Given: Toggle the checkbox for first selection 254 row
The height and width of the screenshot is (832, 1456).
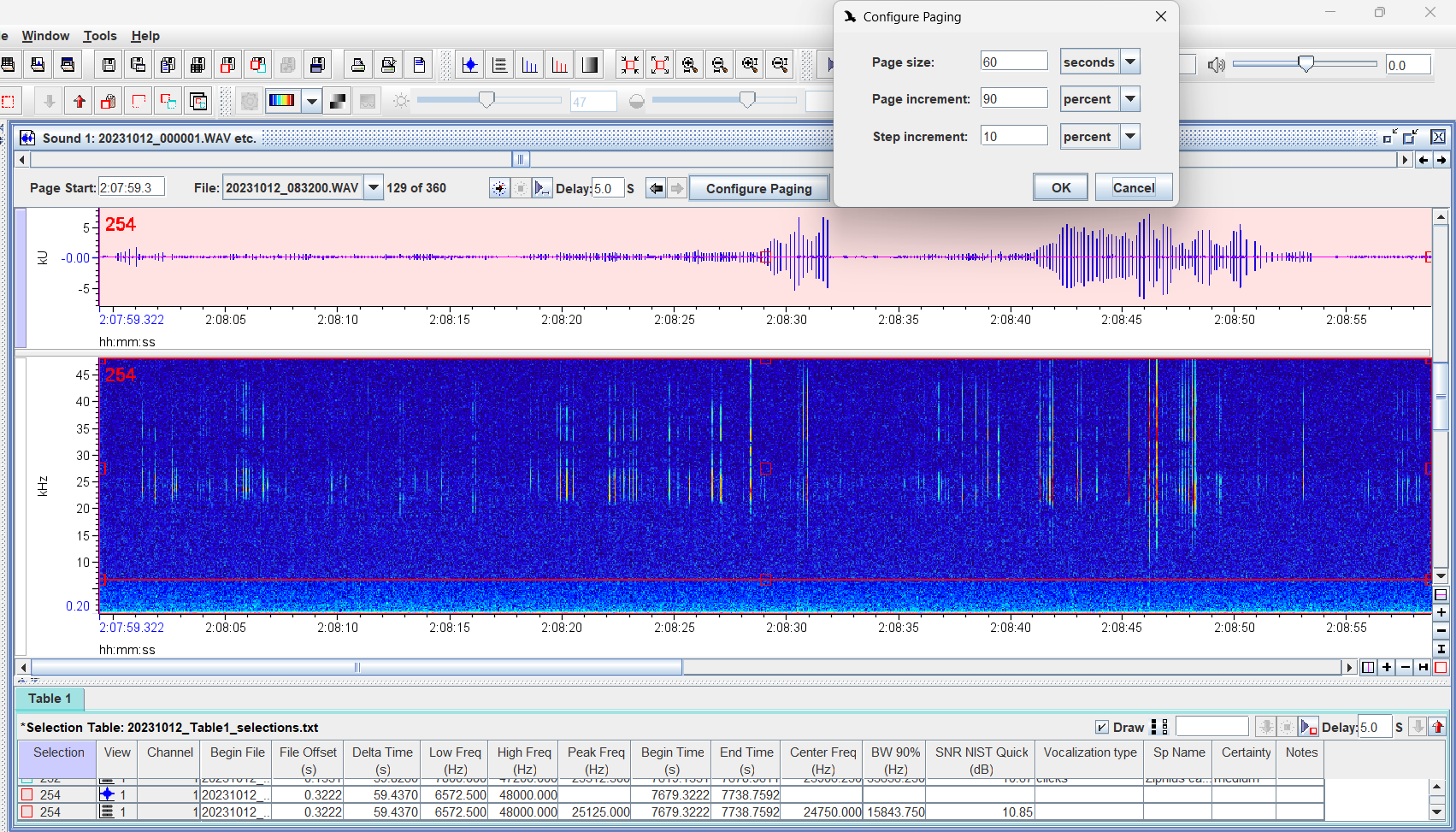Looking at the screenshot, I should click(x=27, y=794).
